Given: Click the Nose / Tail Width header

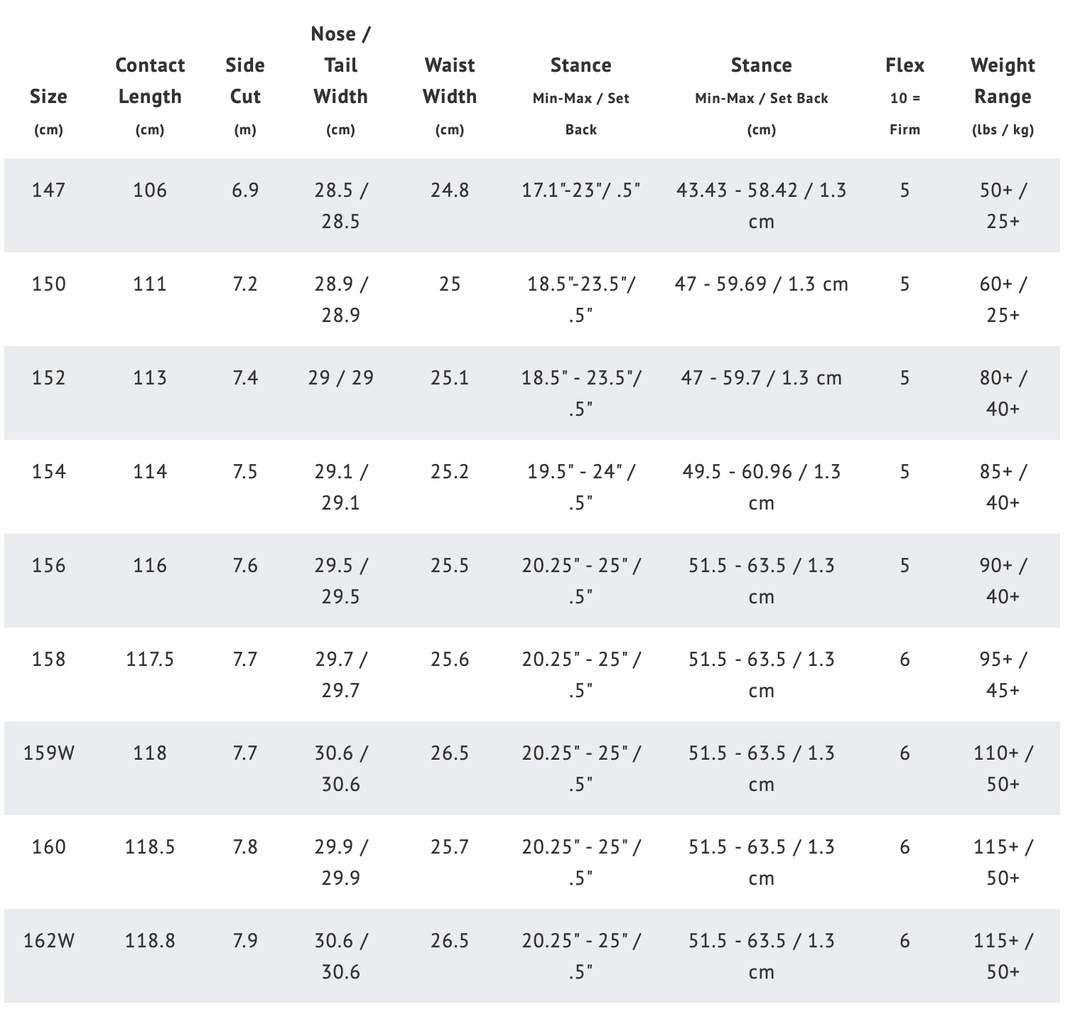Looking at the screenshot, I should tap(340, 65).
